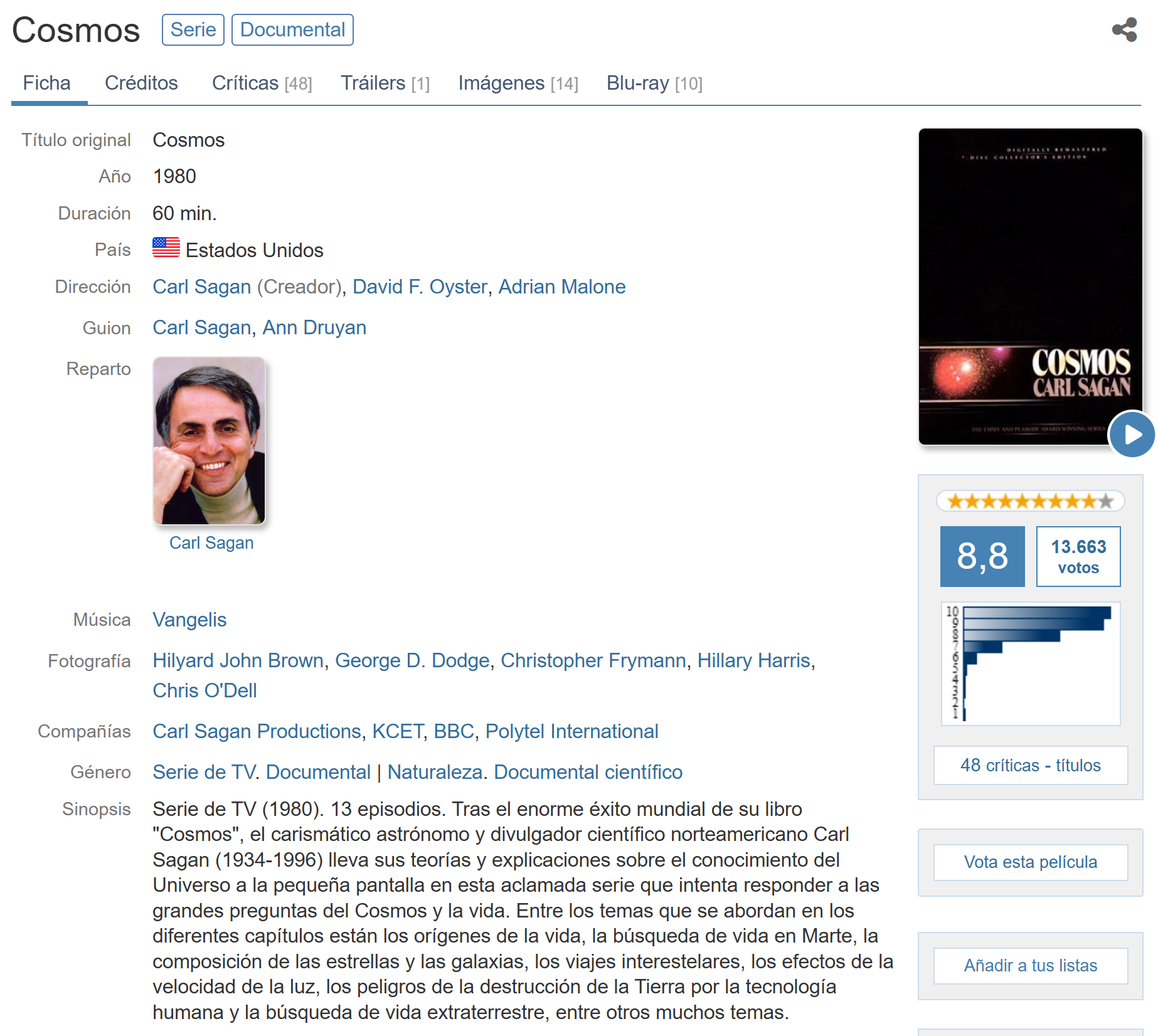This screenshot has height=1036, width=1158.
Task: View the Imágenes tab
Action: (x=518, y=83)
